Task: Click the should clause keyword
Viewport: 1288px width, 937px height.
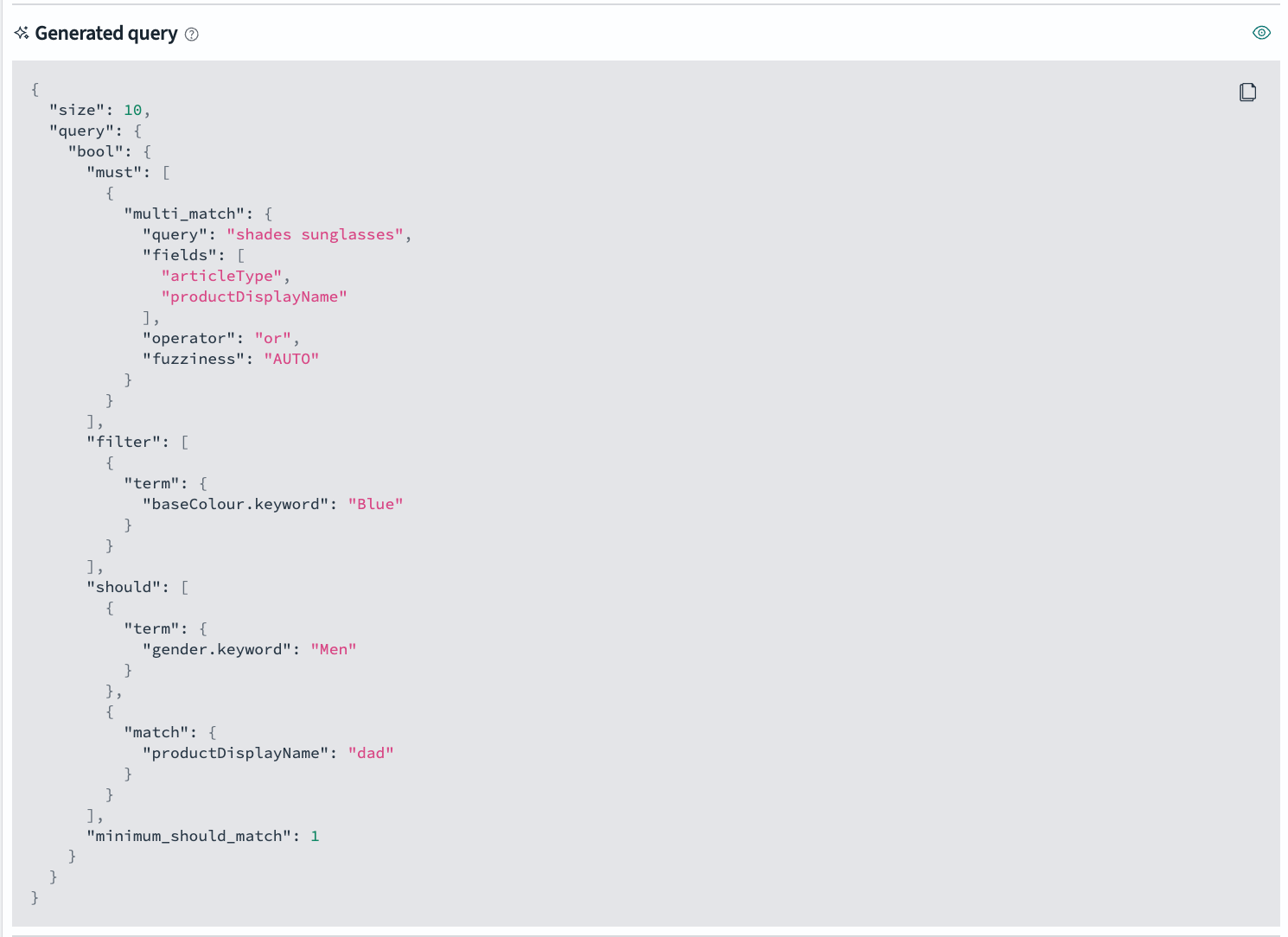Action: 126,586
